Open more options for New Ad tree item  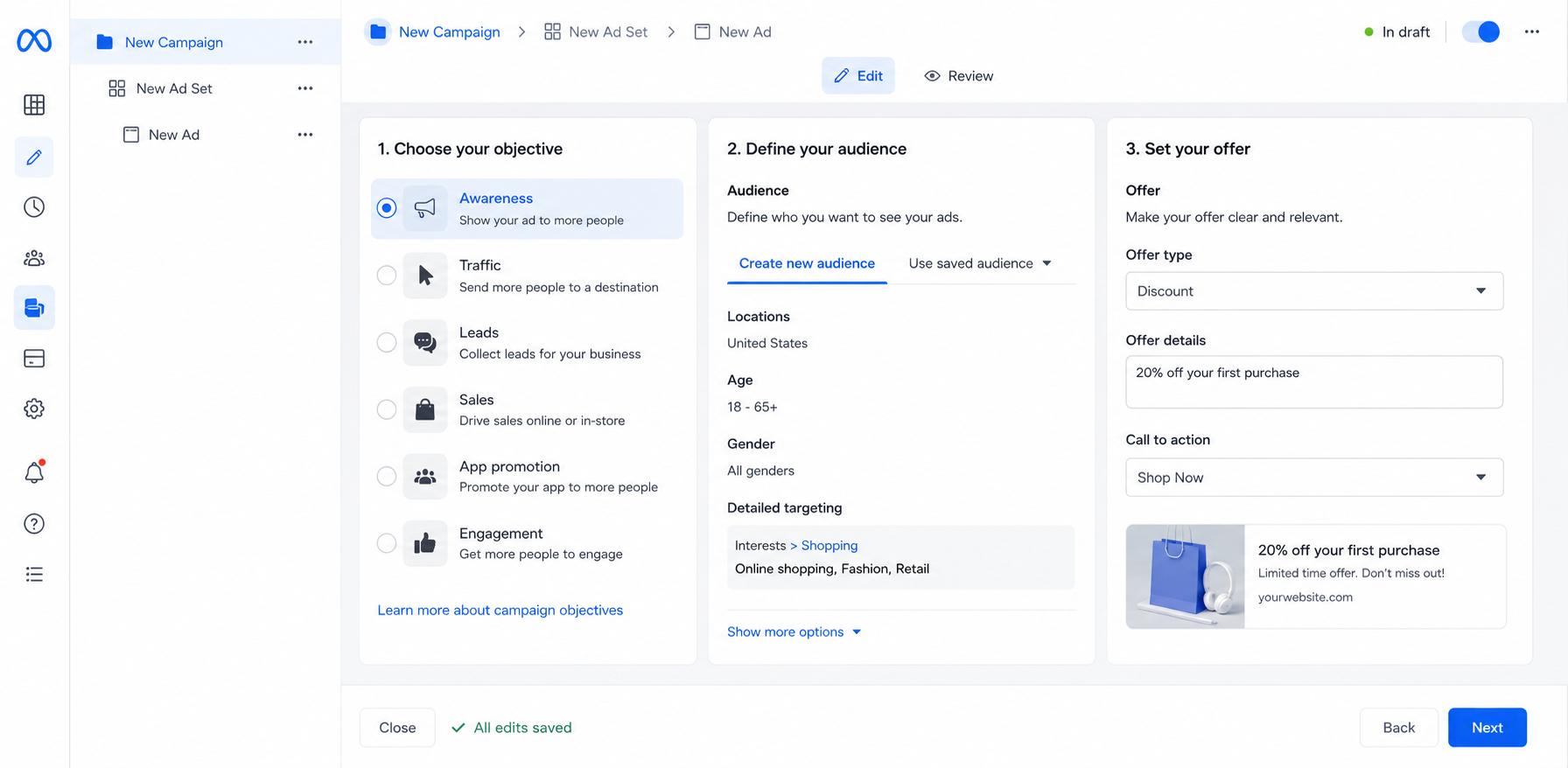tap(304, 135)
